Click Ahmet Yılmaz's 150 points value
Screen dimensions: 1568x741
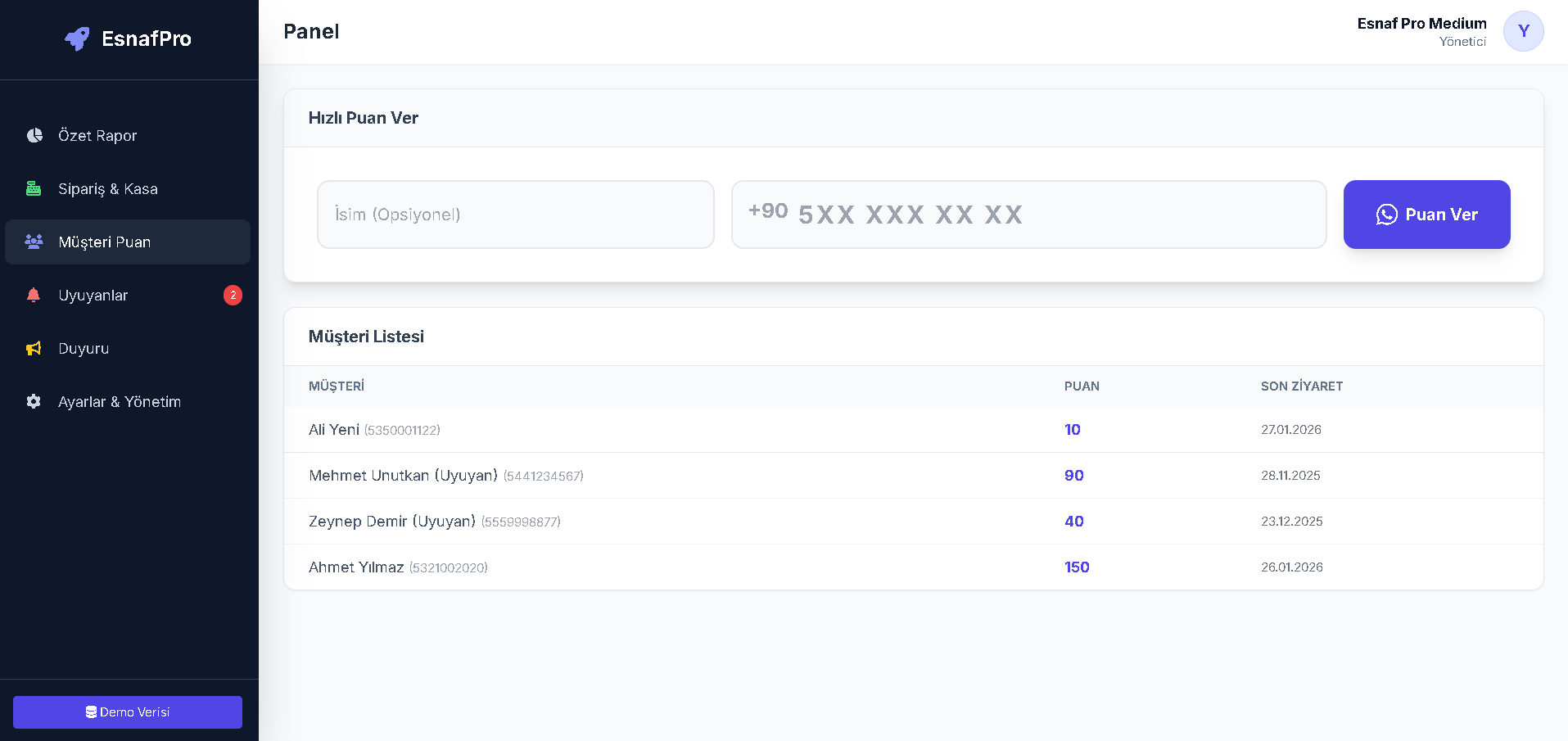pos(1077,567)
